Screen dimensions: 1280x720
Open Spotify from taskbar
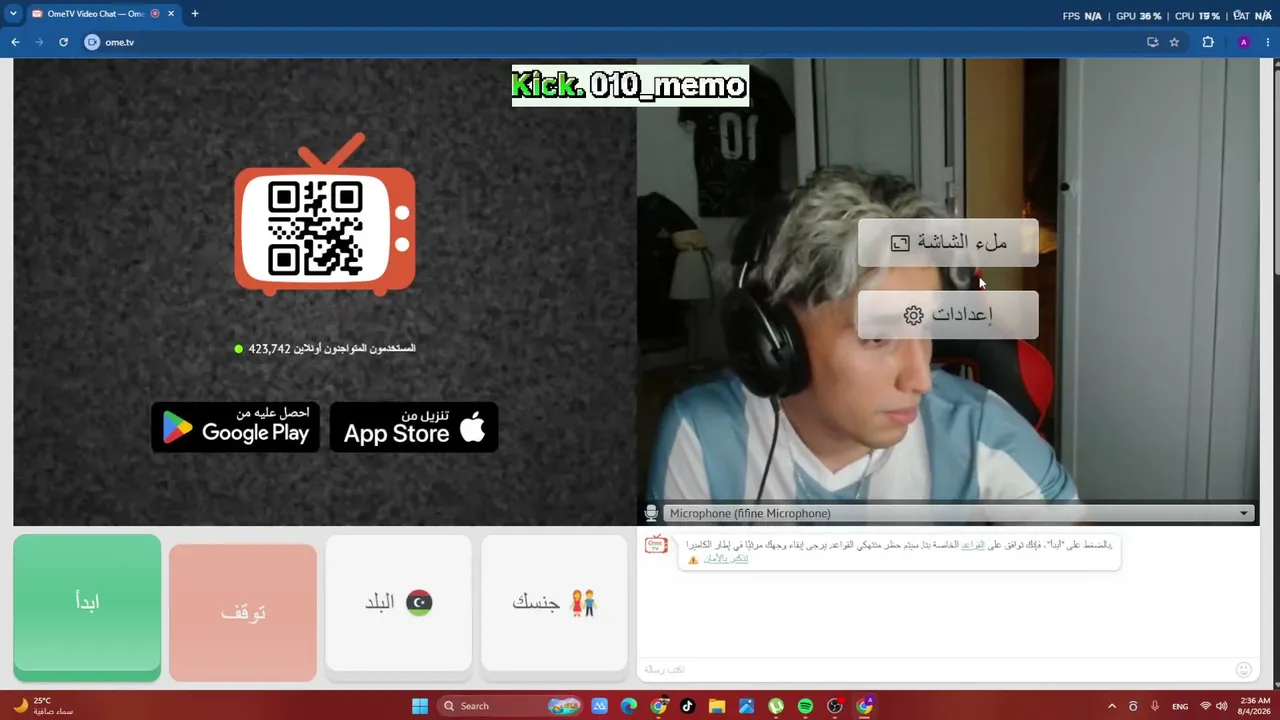click(x=805, y=706)
